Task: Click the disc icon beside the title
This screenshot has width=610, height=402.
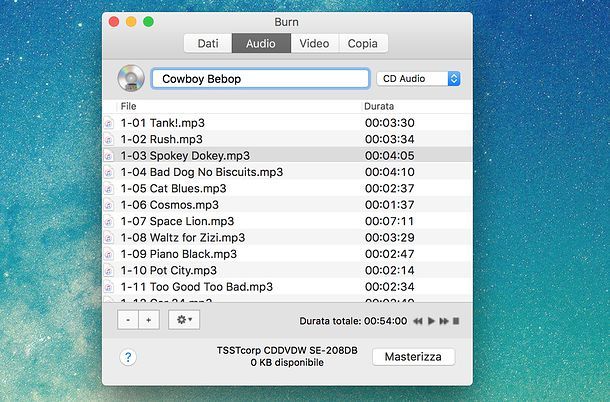Action: point(131,78)
